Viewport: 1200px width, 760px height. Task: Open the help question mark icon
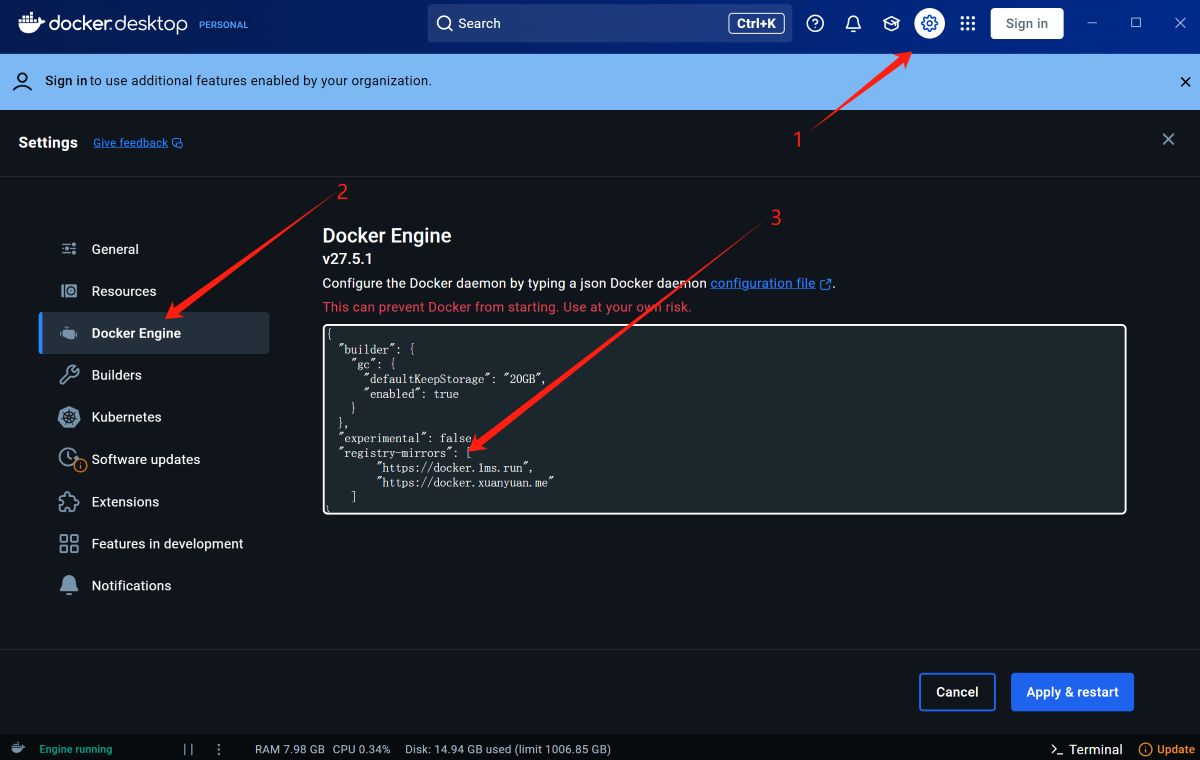815,24
